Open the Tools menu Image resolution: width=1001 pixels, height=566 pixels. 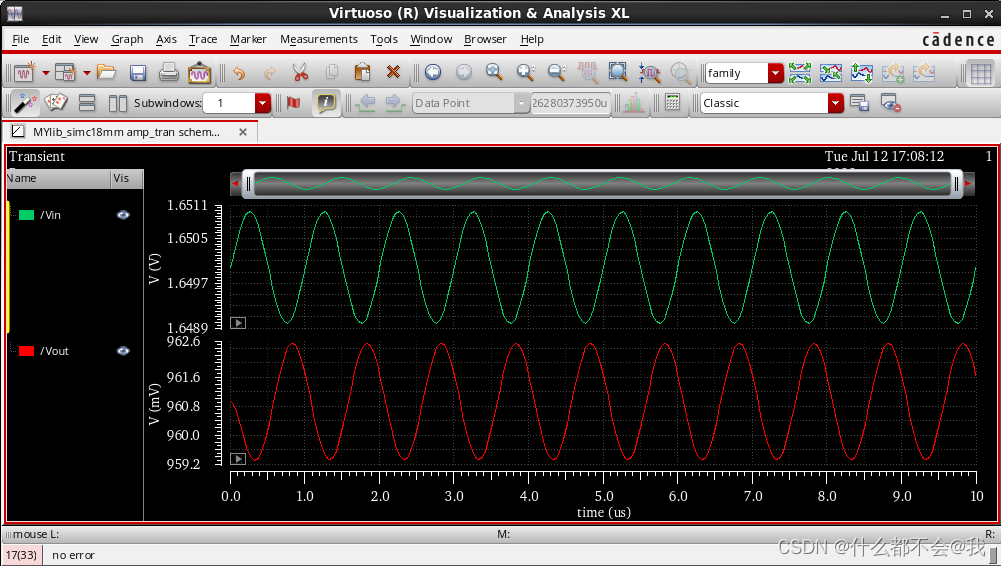tap(384, 39)
